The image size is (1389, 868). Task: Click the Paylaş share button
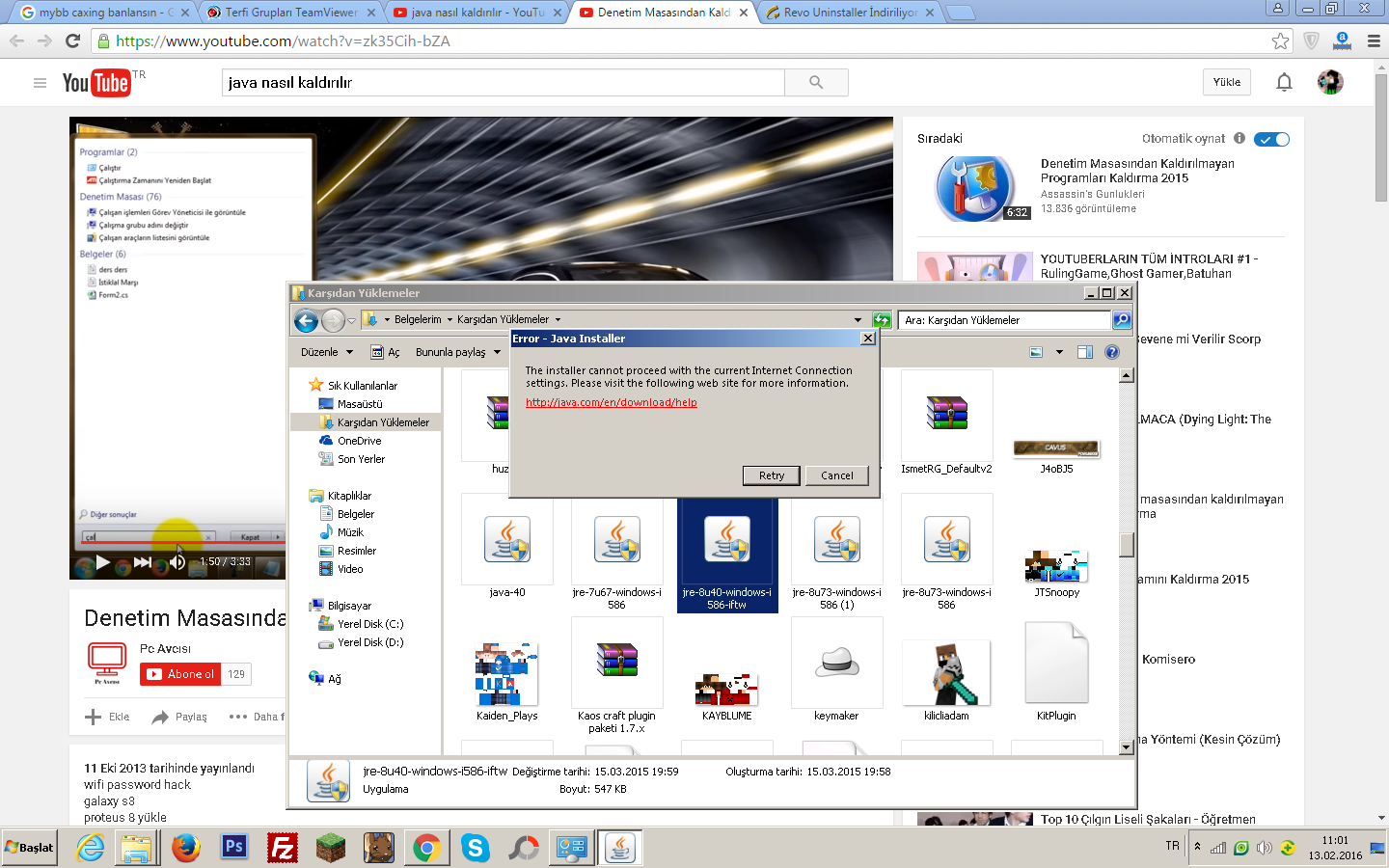point(179,717)
